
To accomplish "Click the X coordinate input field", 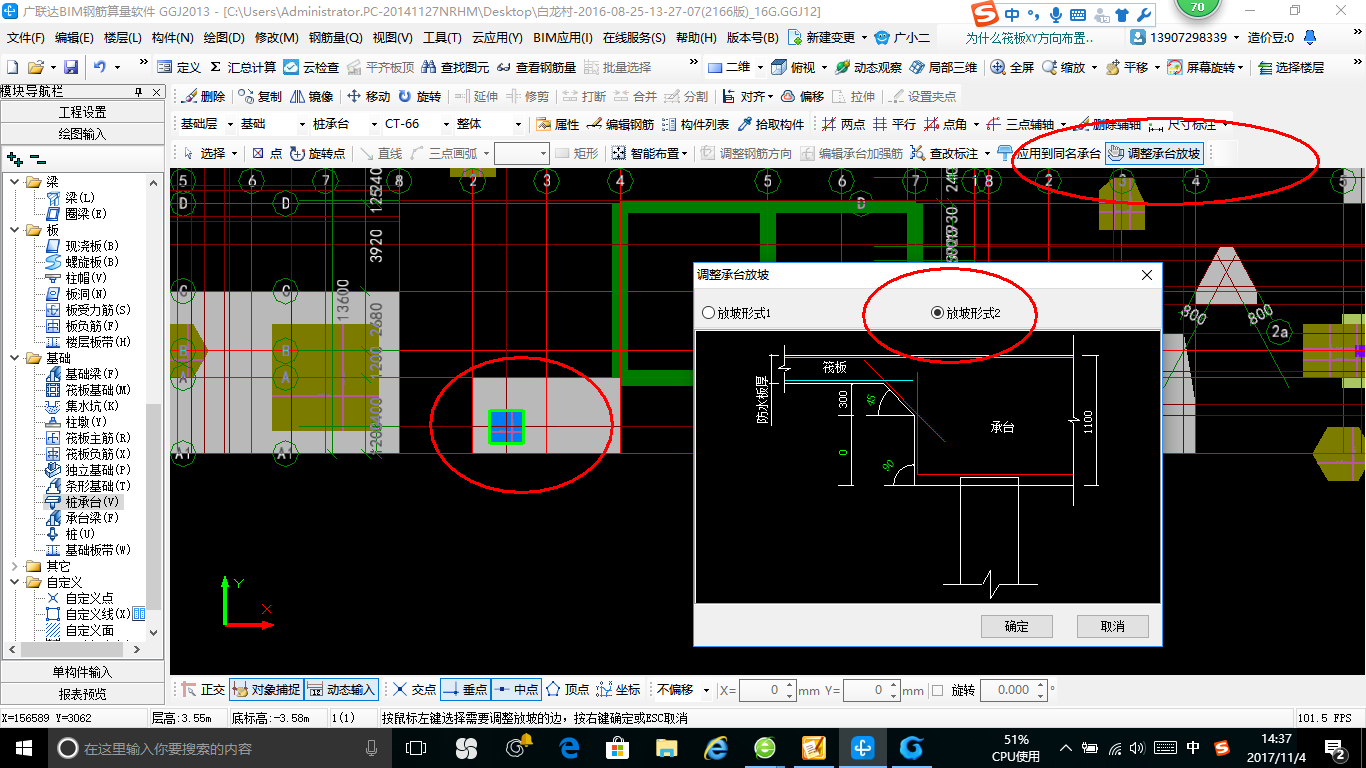I will [767, 690].
